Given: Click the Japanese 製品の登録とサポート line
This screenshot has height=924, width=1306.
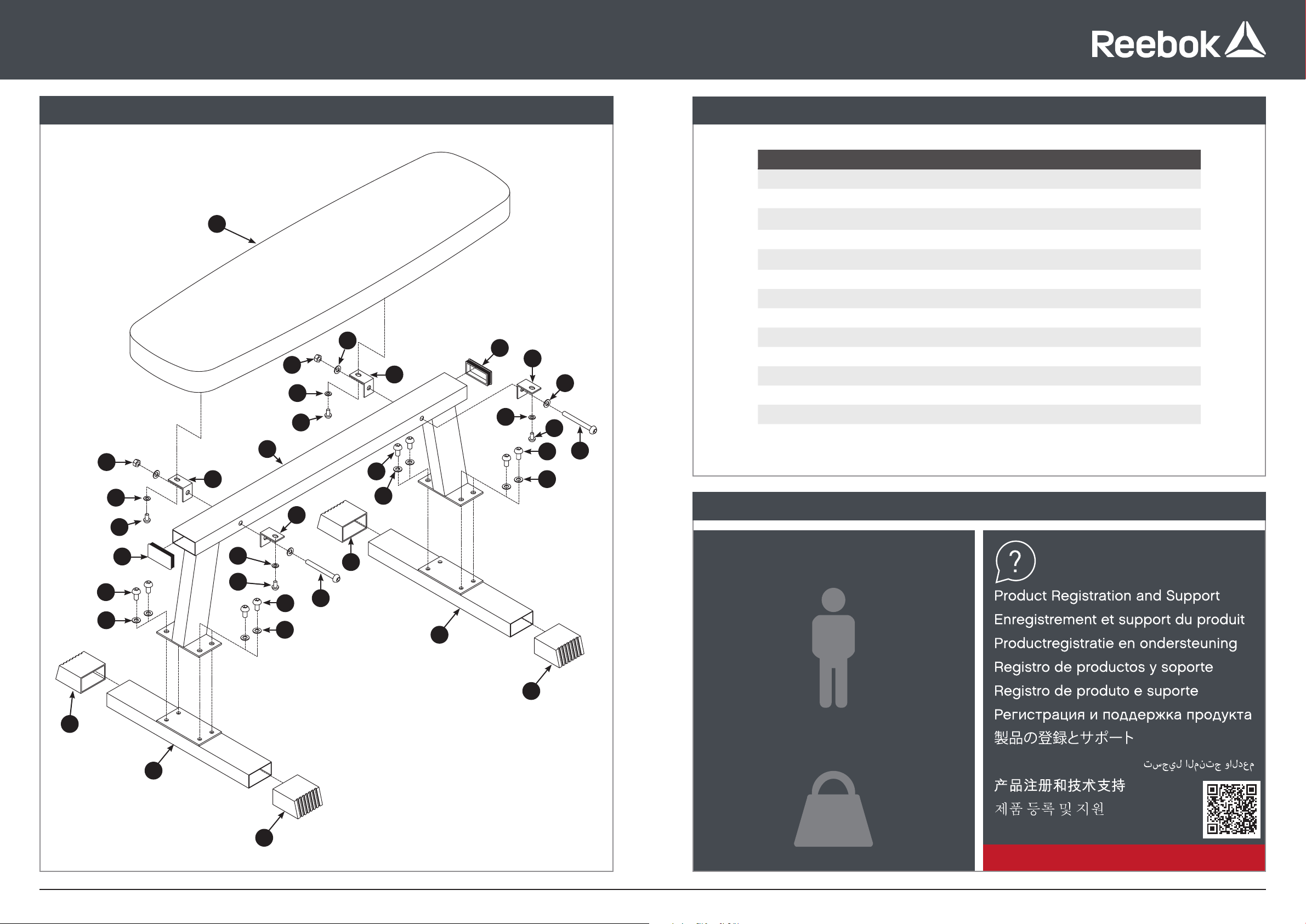Looking at the screenshot, I should 1064,738.
